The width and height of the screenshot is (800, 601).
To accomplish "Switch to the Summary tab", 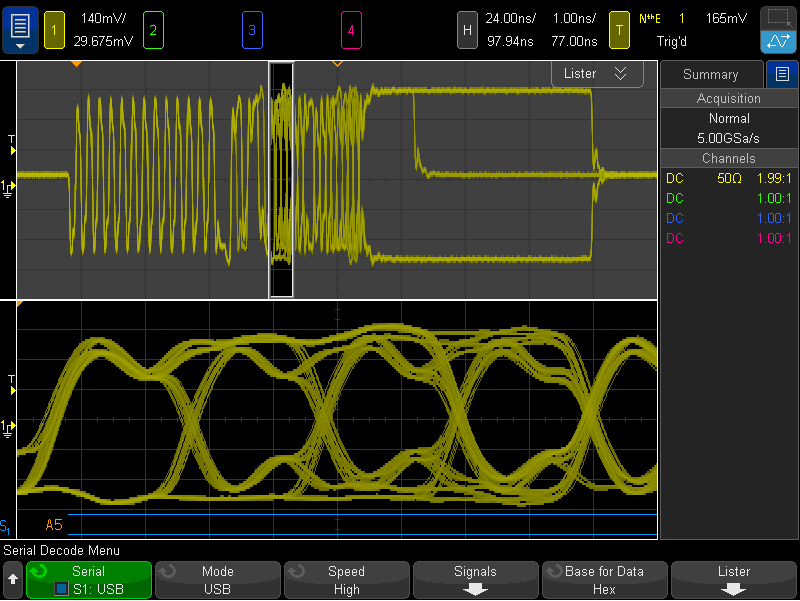I will pos(710,74).
